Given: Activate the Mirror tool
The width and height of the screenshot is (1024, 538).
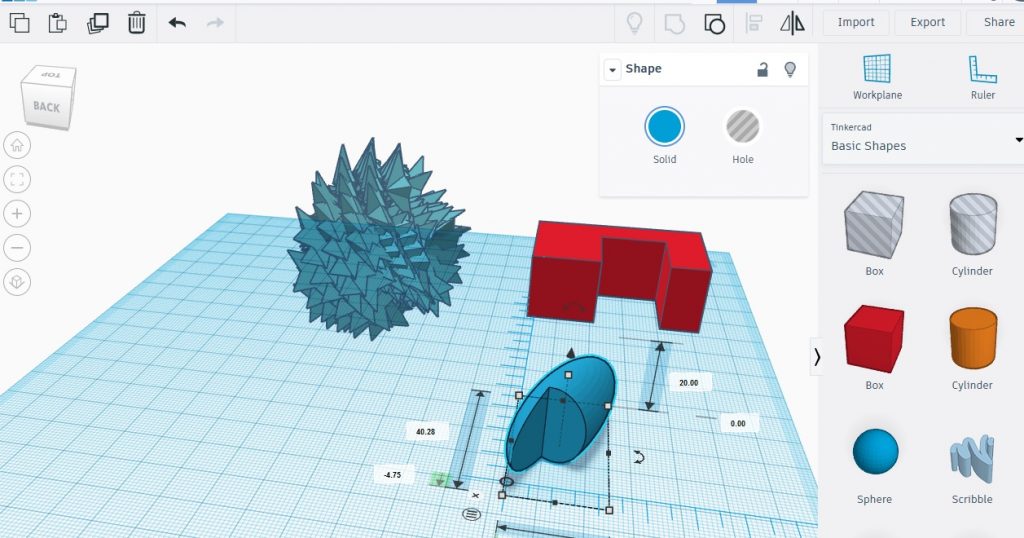Looking at the screenshot, I should (x=792, y=24).
